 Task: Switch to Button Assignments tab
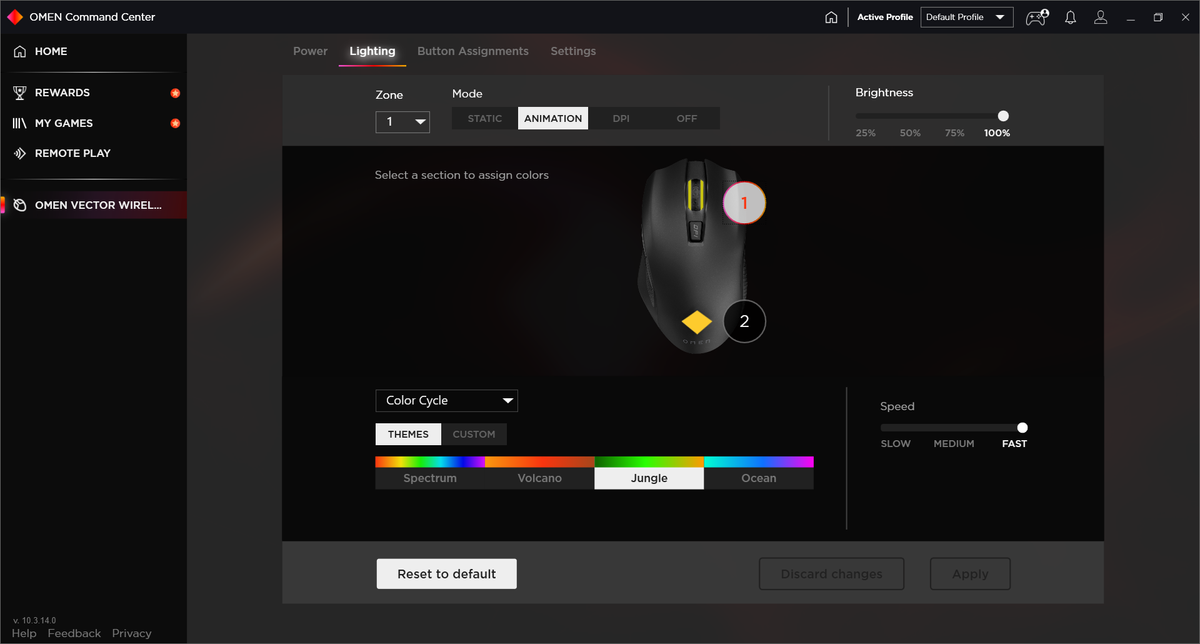473,51
